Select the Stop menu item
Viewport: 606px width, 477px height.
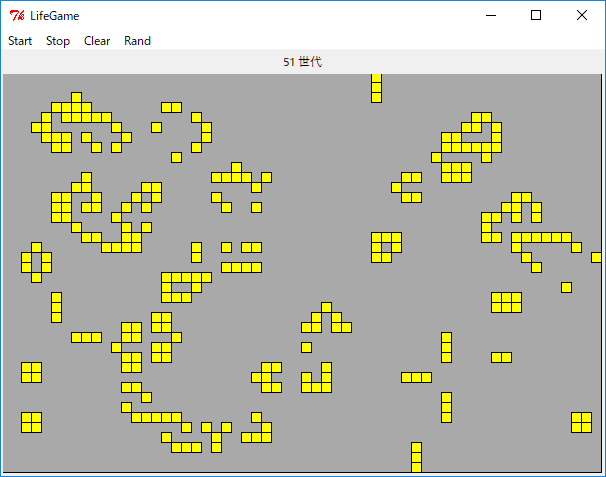click(58, 41)
